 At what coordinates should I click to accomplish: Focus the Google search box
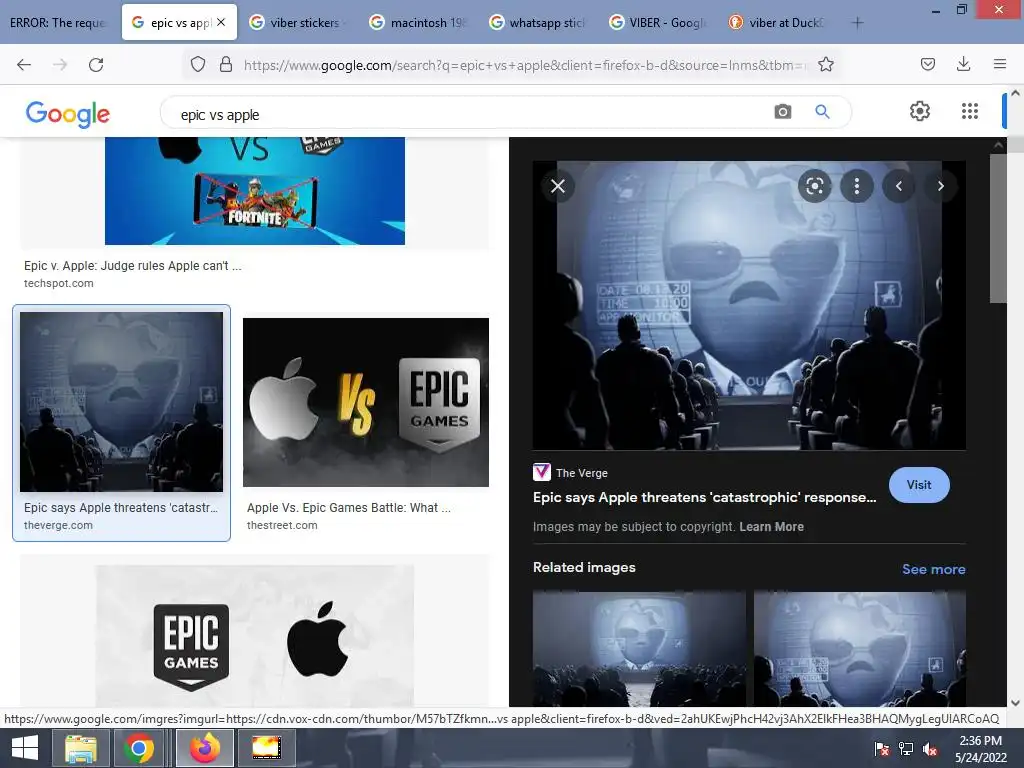pos(470,114)
